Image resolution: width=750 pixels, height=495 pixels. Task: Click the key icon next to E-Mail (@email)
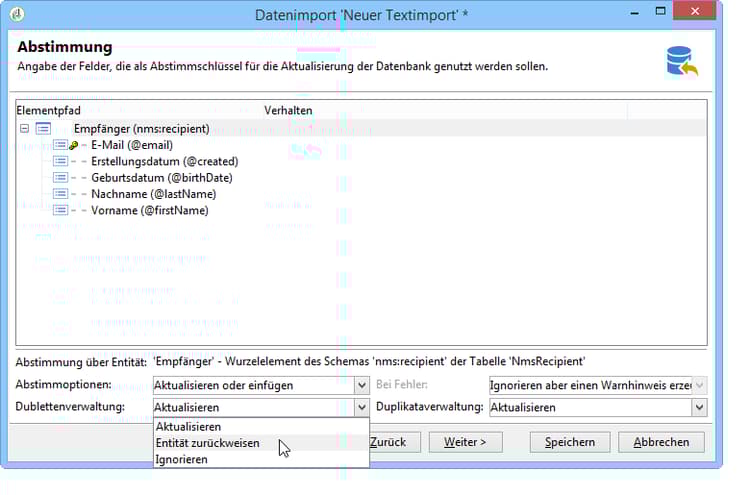coord(74,145)
